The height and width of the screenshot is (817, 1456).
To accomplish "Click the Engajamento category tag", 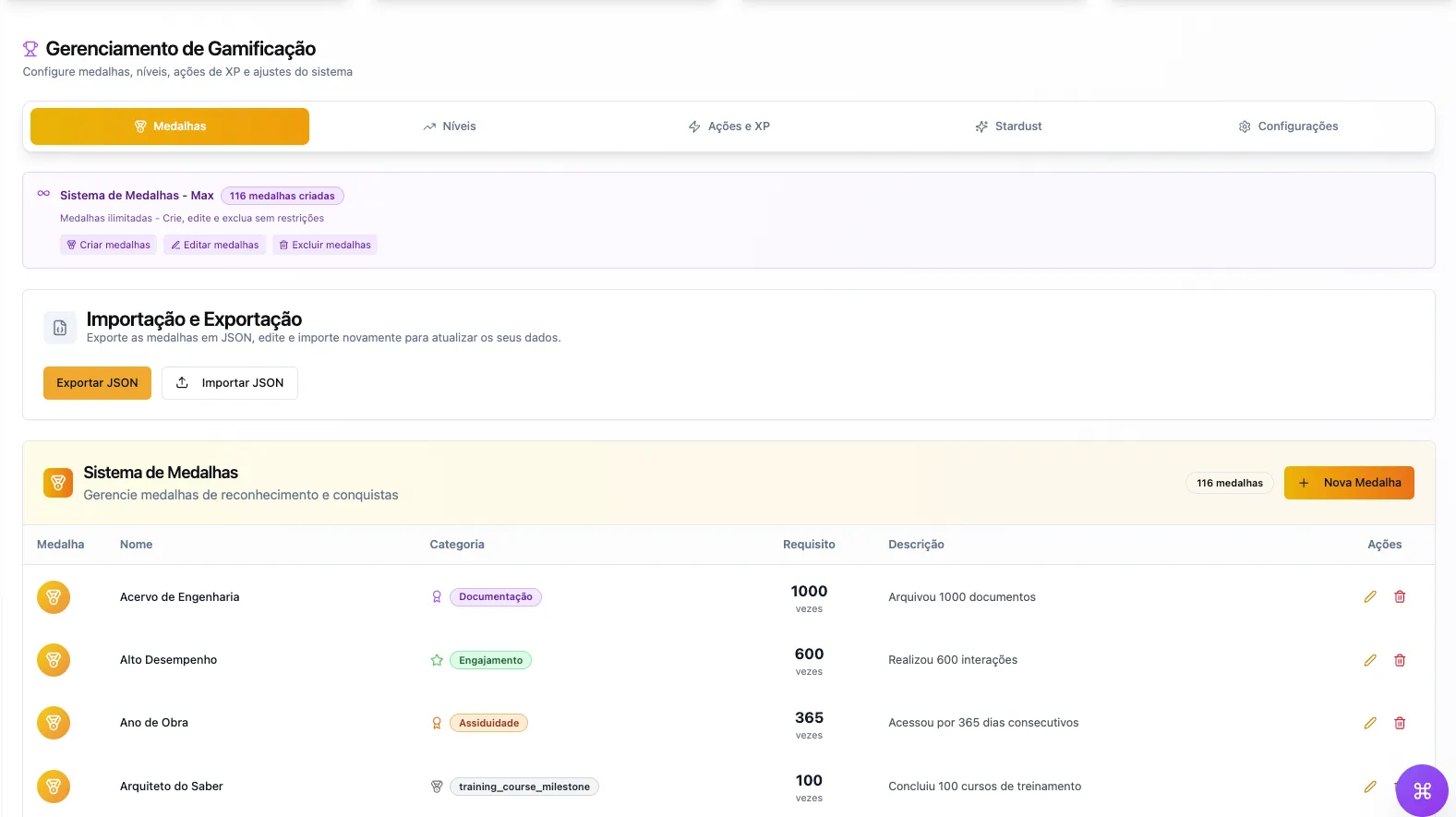I will [490, 660].
